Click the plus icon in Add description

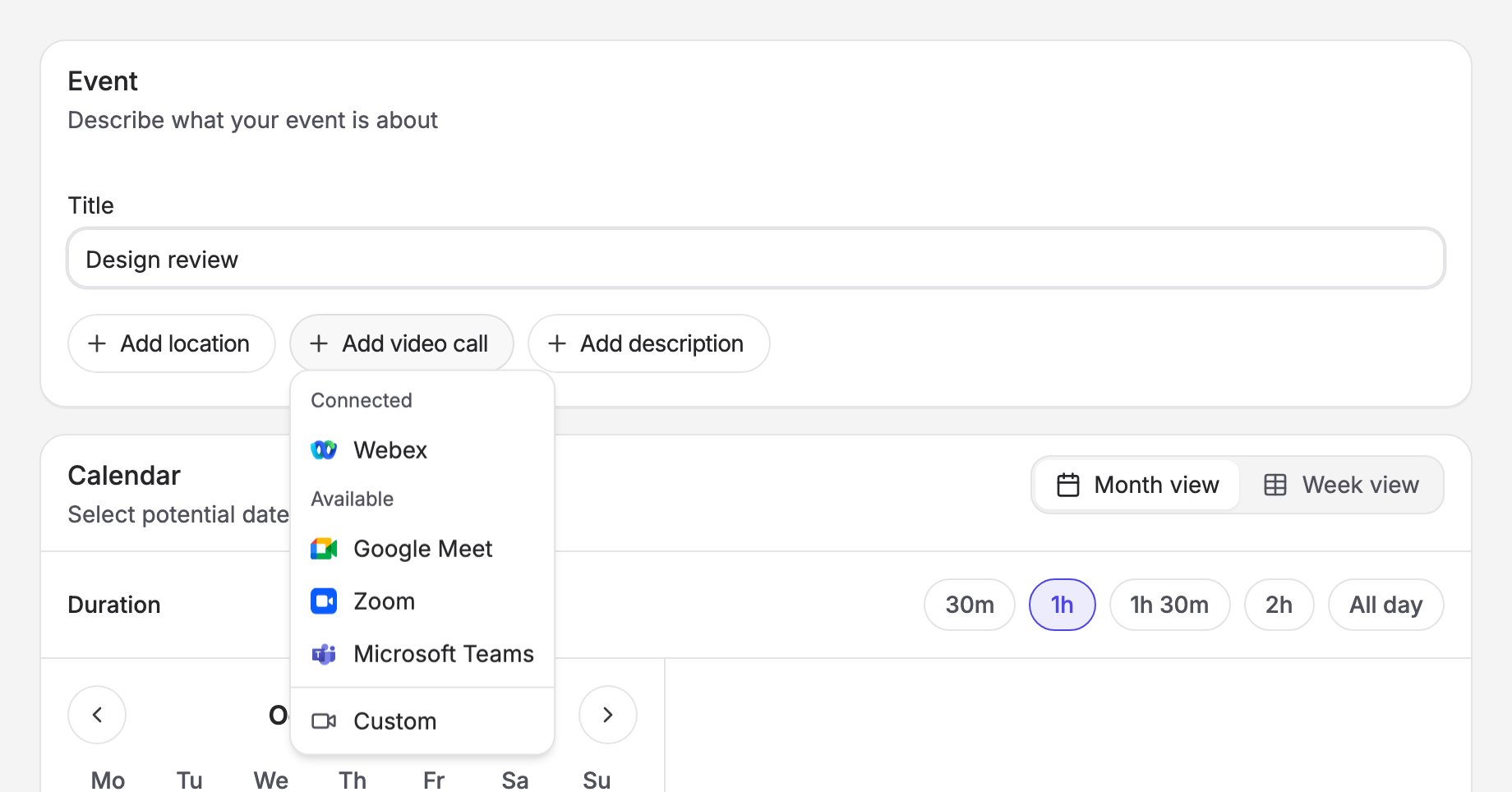click(557, 343)
